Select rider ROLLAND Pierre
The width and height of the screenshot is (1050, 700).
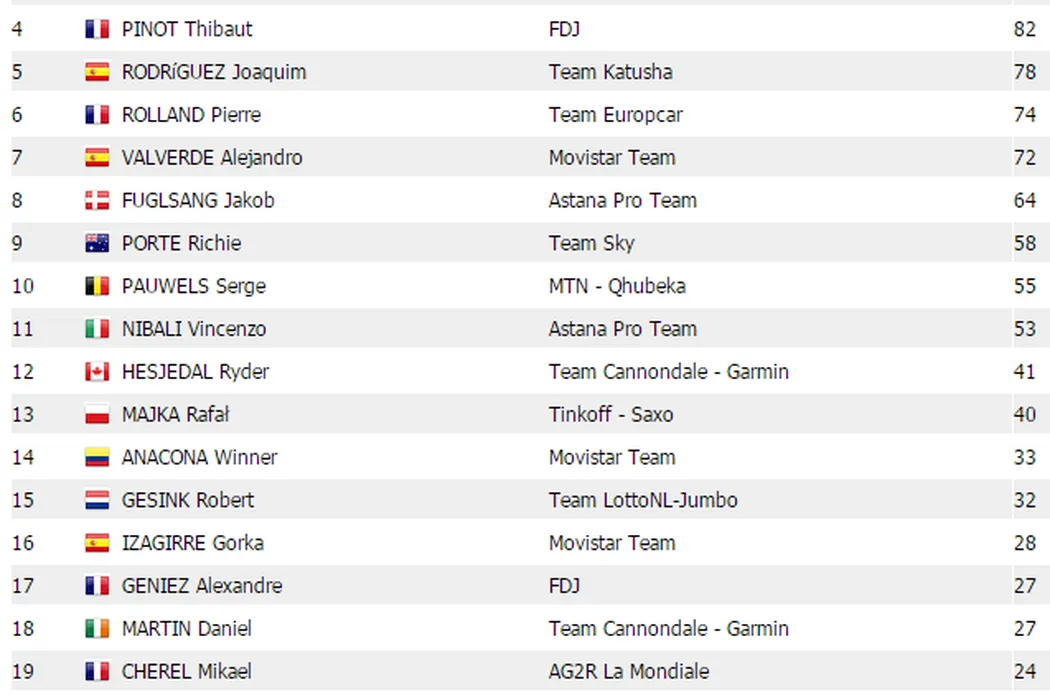(x=191, y=115)
